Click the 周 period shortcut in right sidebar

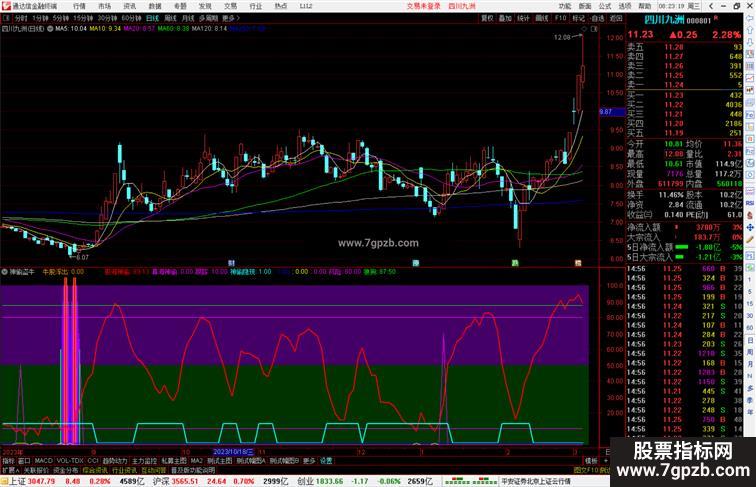[750, 352]
